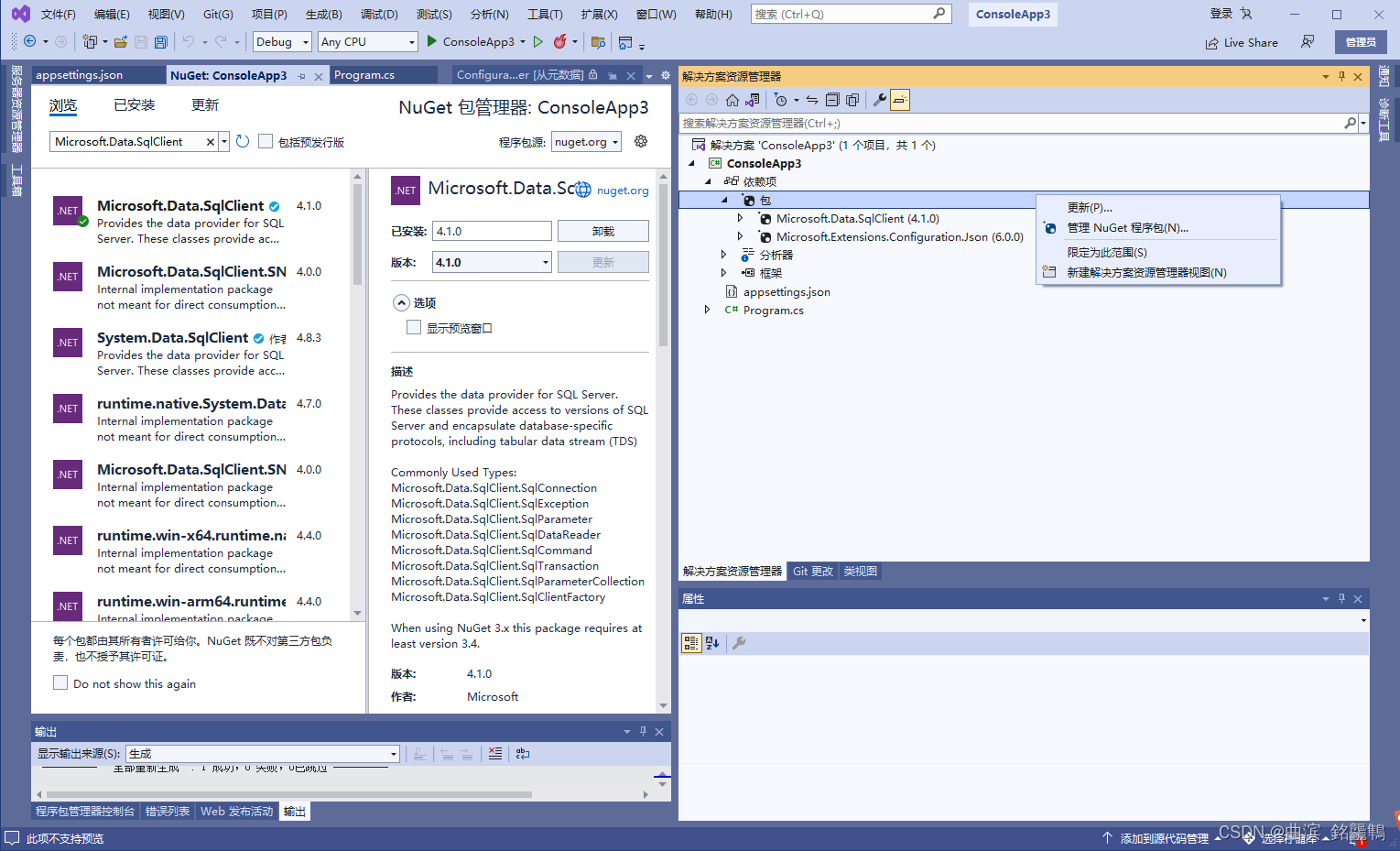
Task: Click categorized view icon in Properties panel
Action: coord(691,643)
